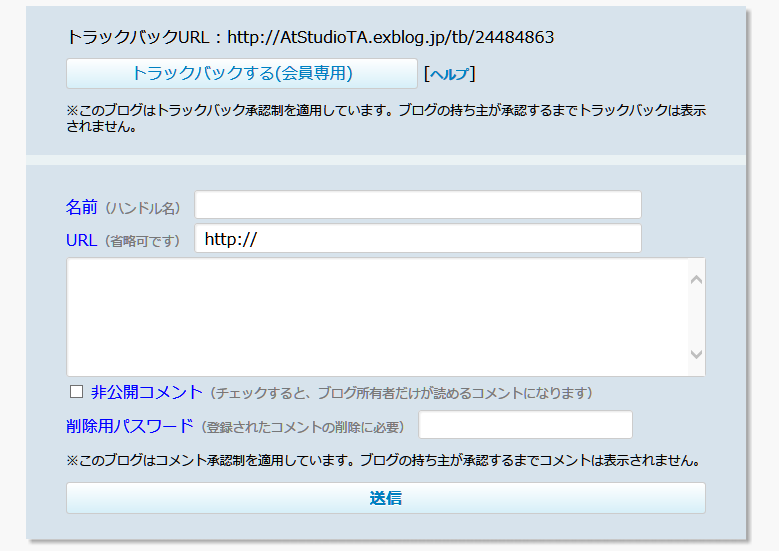Focus the 削除用パスワード password field

[526, 425]
